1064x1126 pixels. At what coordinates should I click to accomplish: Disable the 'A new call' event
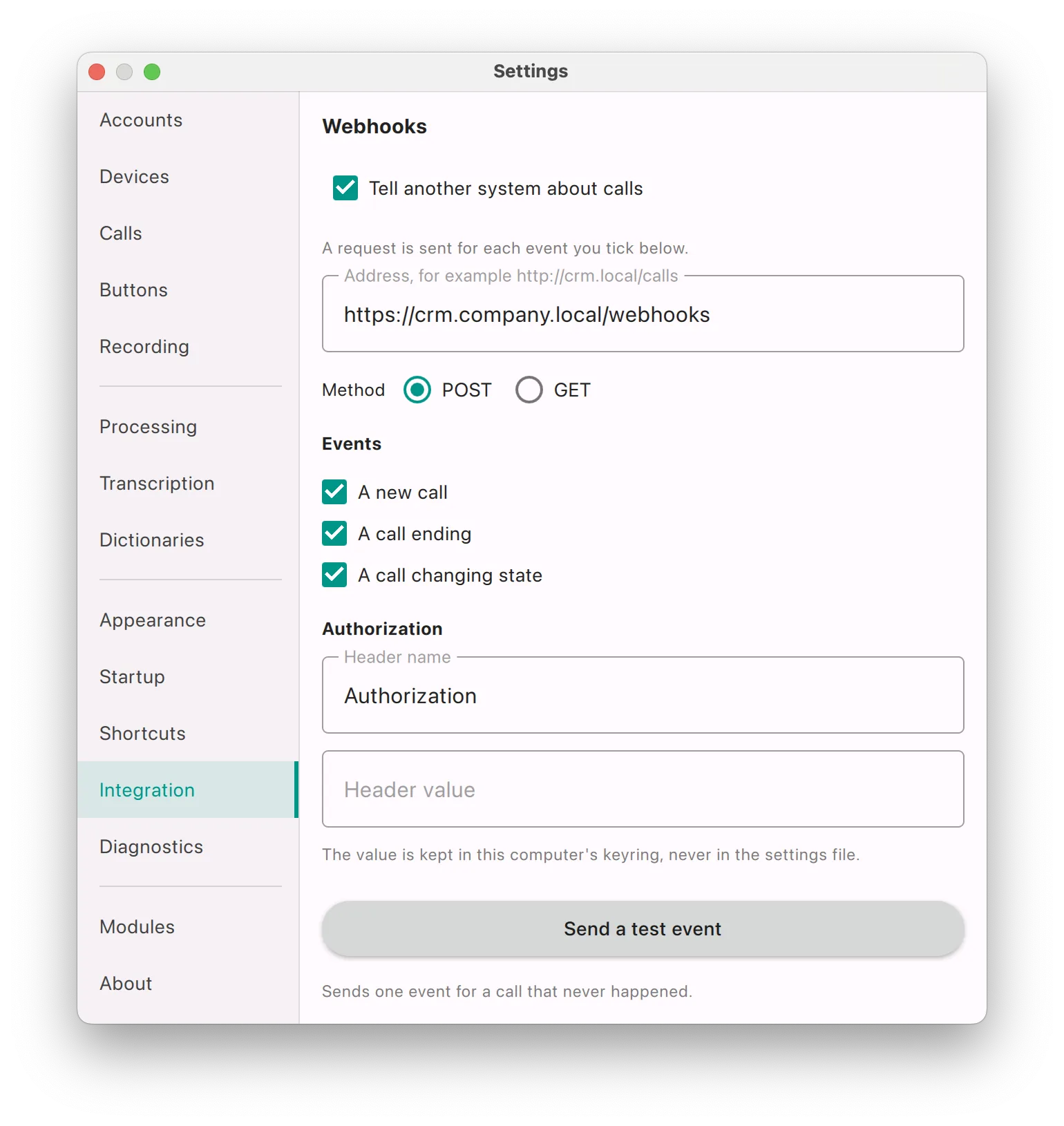pos(335,492)
